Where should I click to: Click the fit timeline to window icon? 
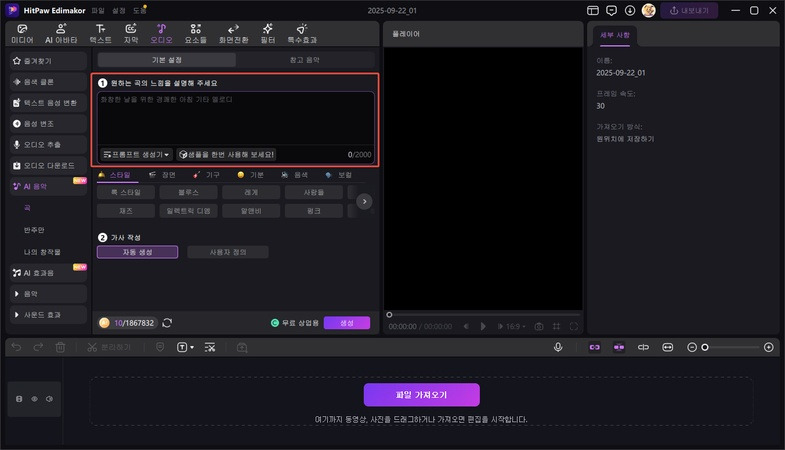click(x=667, y=347)
